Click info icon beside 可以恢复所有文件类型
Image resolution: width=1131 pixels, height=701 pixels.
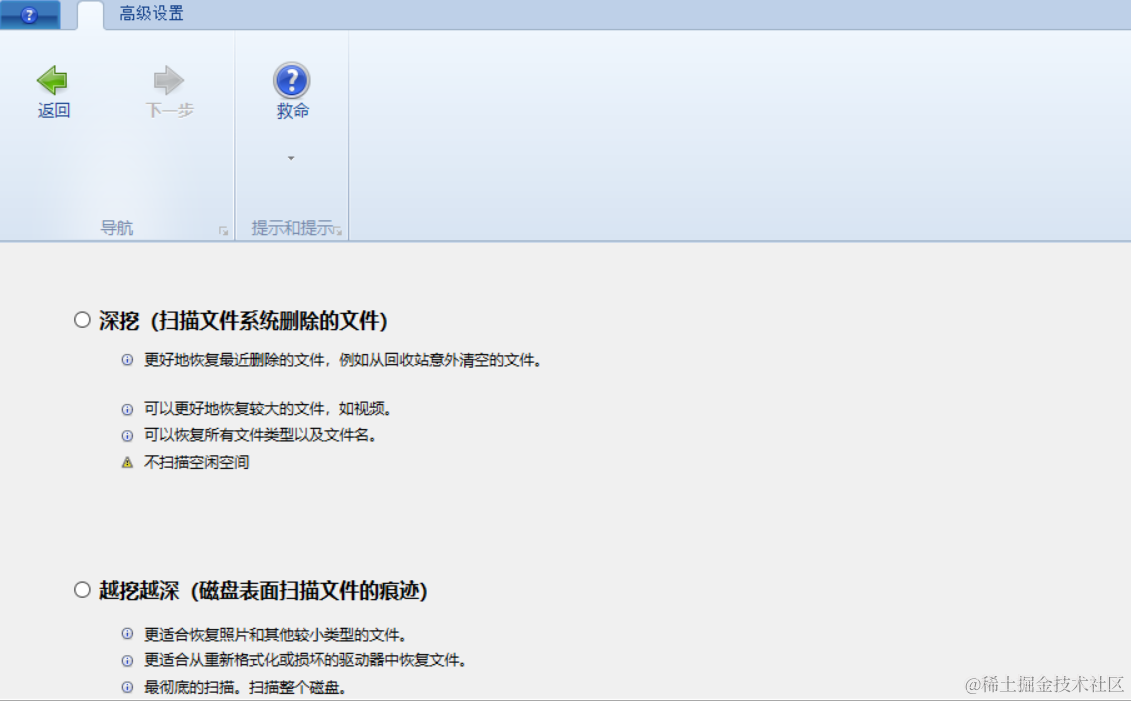[x=127, y=436]
